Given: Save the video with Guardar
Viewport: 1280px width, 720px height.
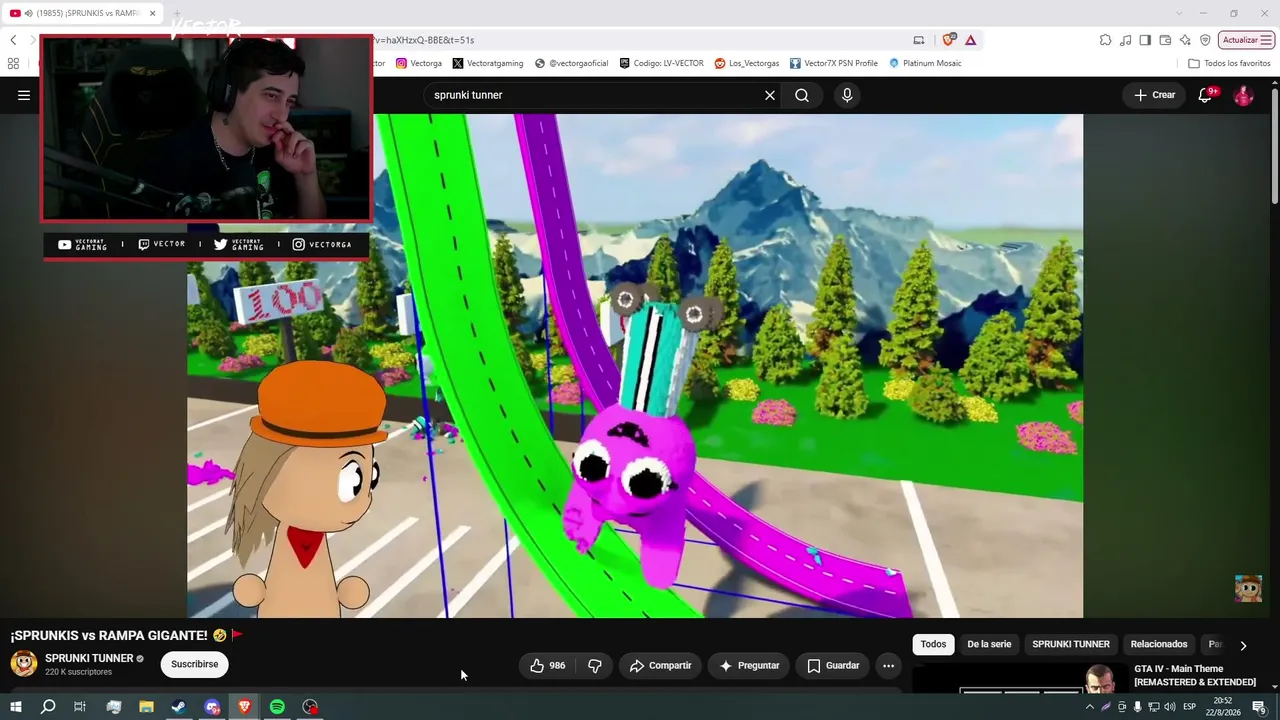Looking at the screenshot, I should (x=833, y=665).
